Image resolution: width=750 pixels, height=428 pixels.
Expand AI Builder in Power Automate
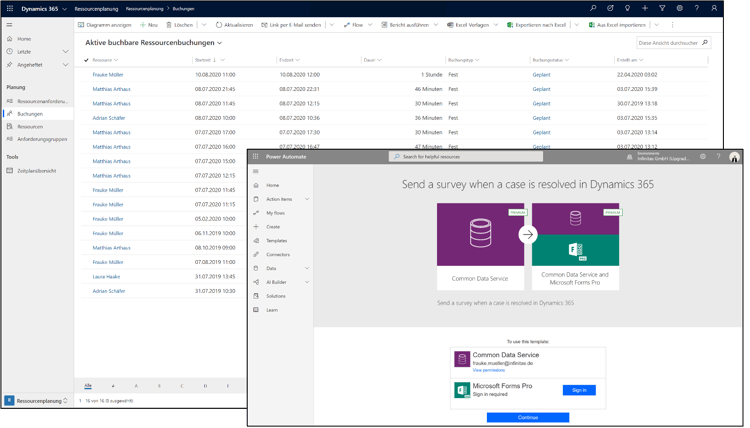tap(307, 282)
